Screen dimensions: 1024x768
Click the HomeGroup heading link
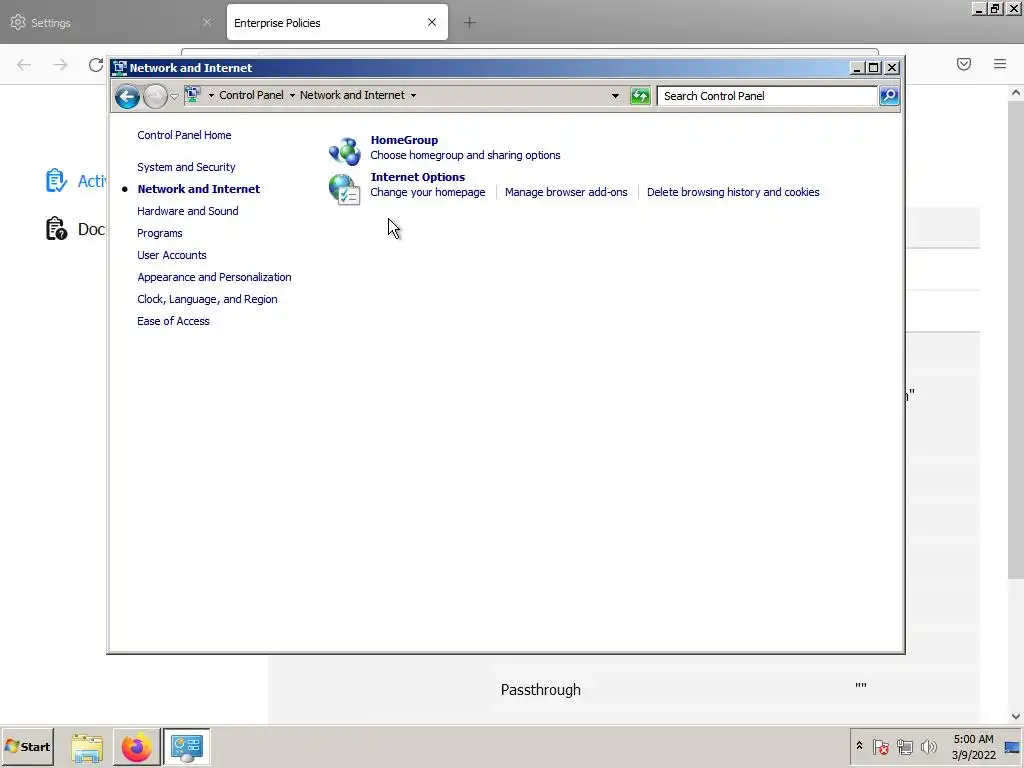point(404,140)
